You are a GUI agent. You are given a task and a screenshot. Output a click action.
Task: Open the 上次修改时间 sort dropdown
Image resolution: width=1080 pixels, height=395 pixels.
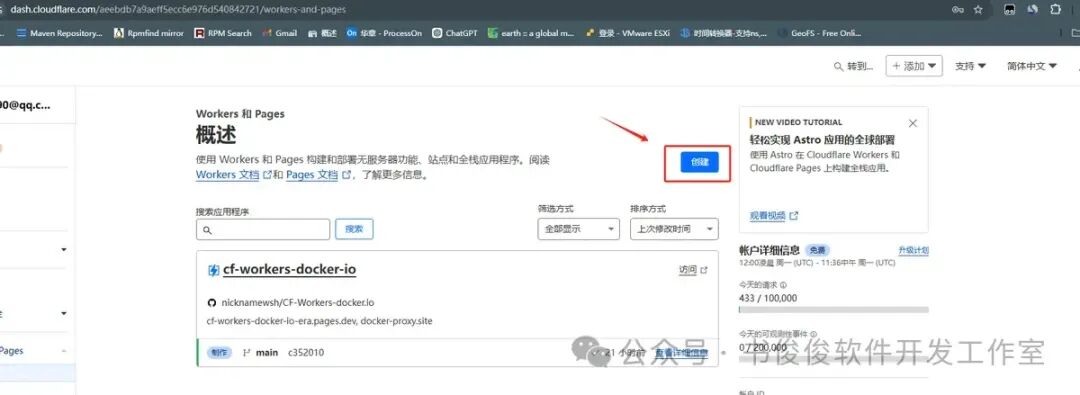(x=674, y=229)
